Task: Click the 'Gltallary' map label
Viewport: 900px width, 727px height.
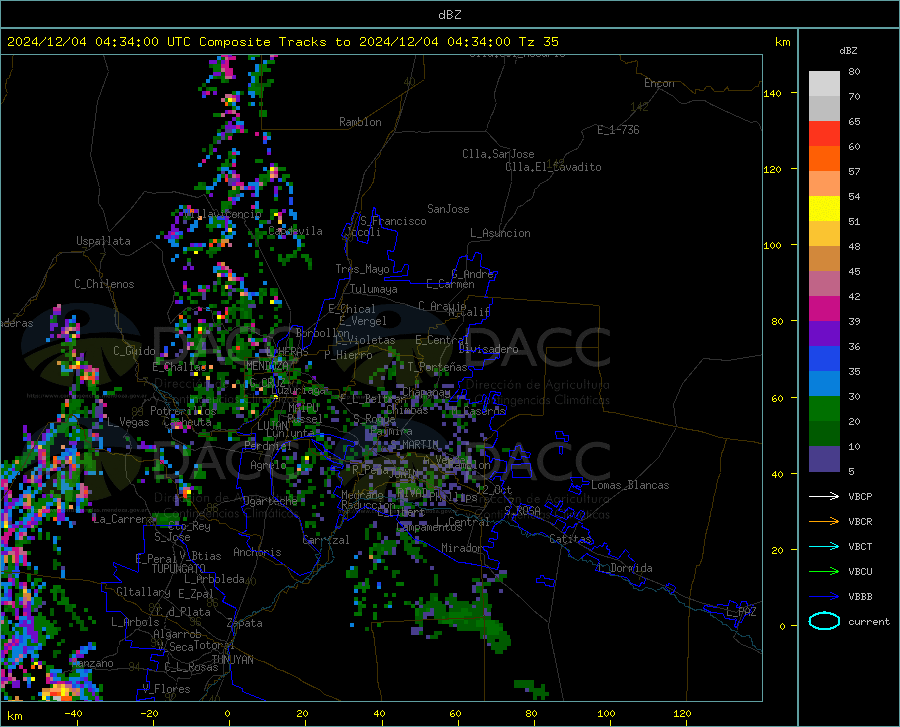Action: tap(143, 592)
